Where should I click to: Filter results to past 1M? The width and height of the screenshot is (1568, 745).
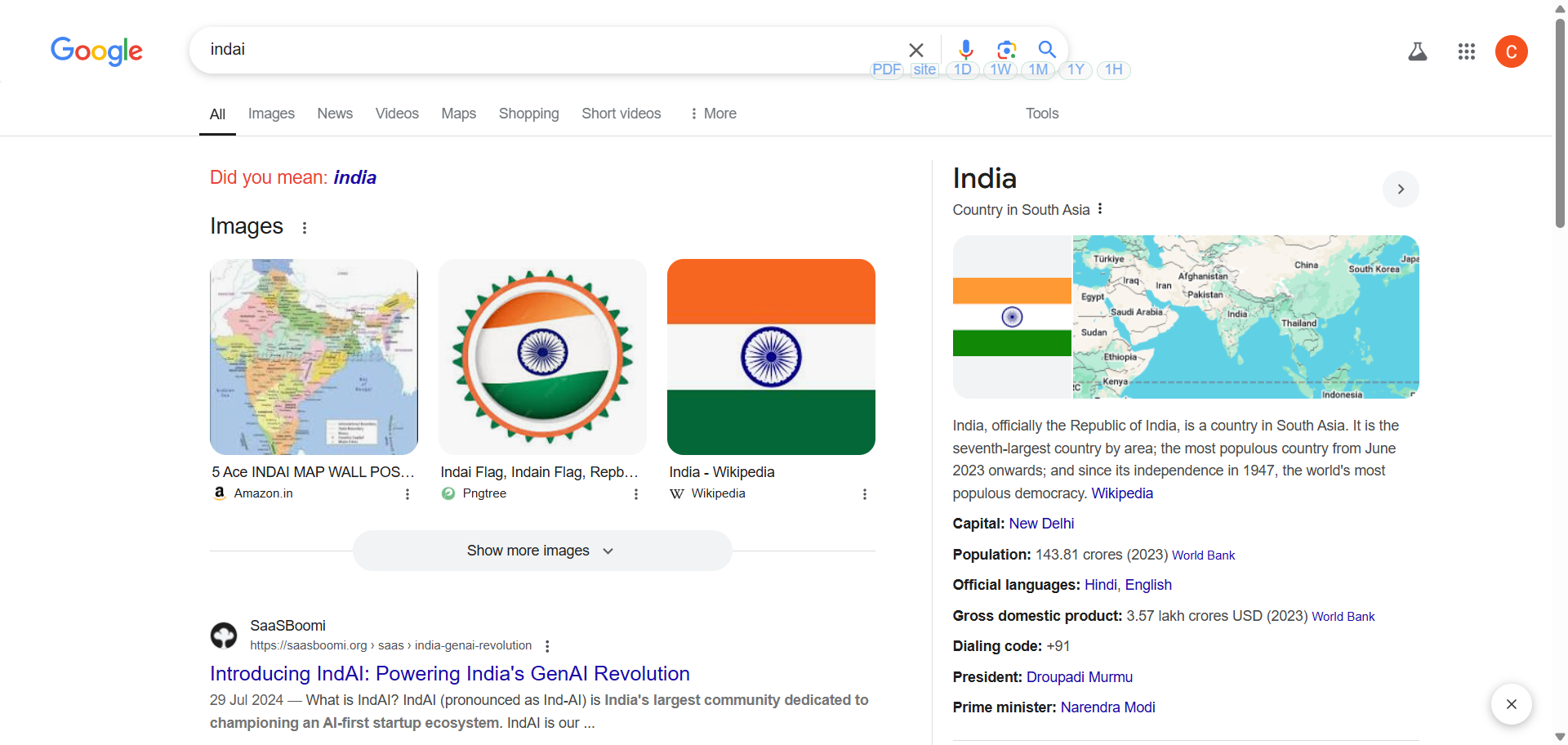coord(1038,69)
